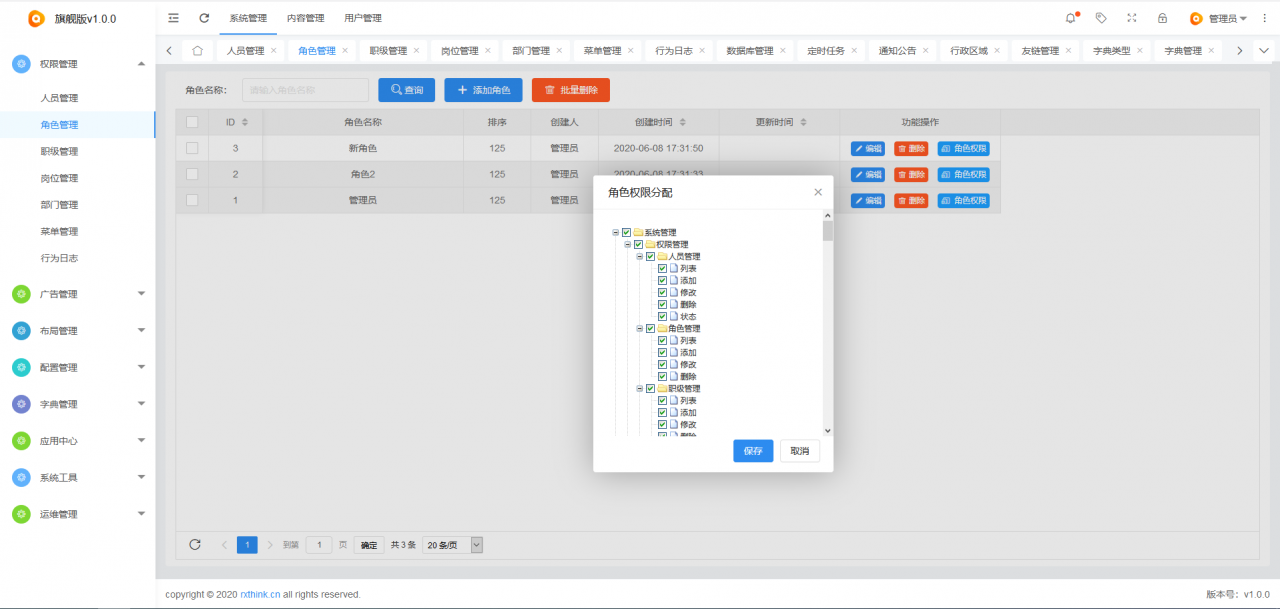Toggle fullscreen mode icon
Image resolution: width=1280 pixels, height=609 pixels.
point(1132,18)
